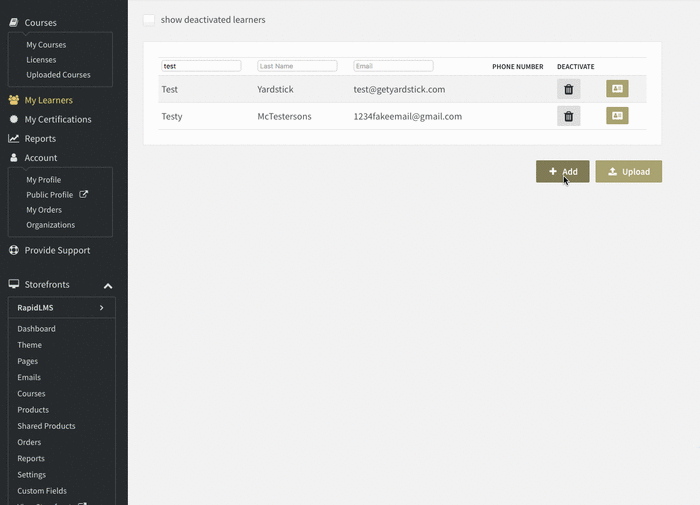Open storefront Courses
700x505 pixels.
(31, 393)
